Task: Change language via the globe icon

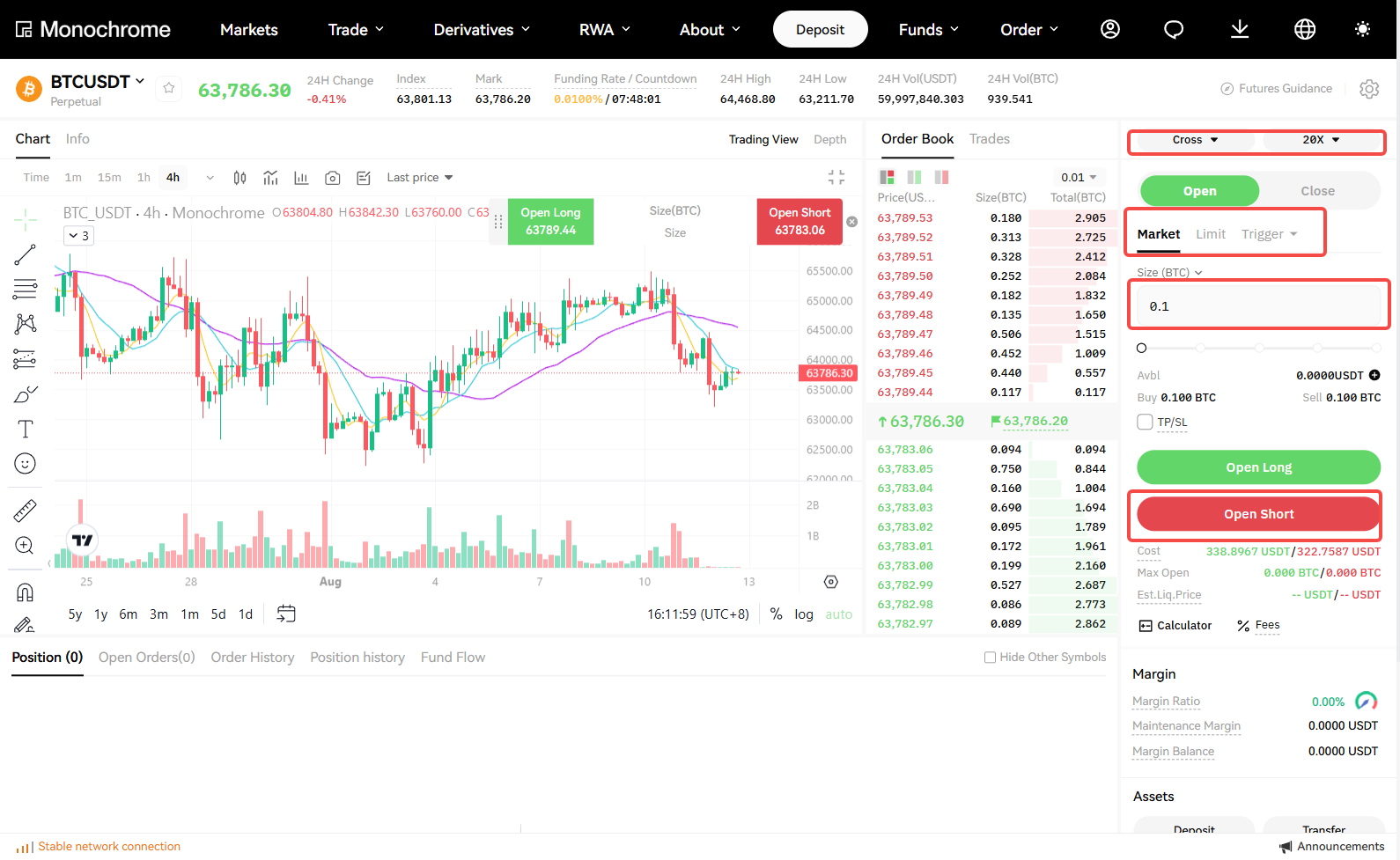Action: click(x=1305, y=29)
